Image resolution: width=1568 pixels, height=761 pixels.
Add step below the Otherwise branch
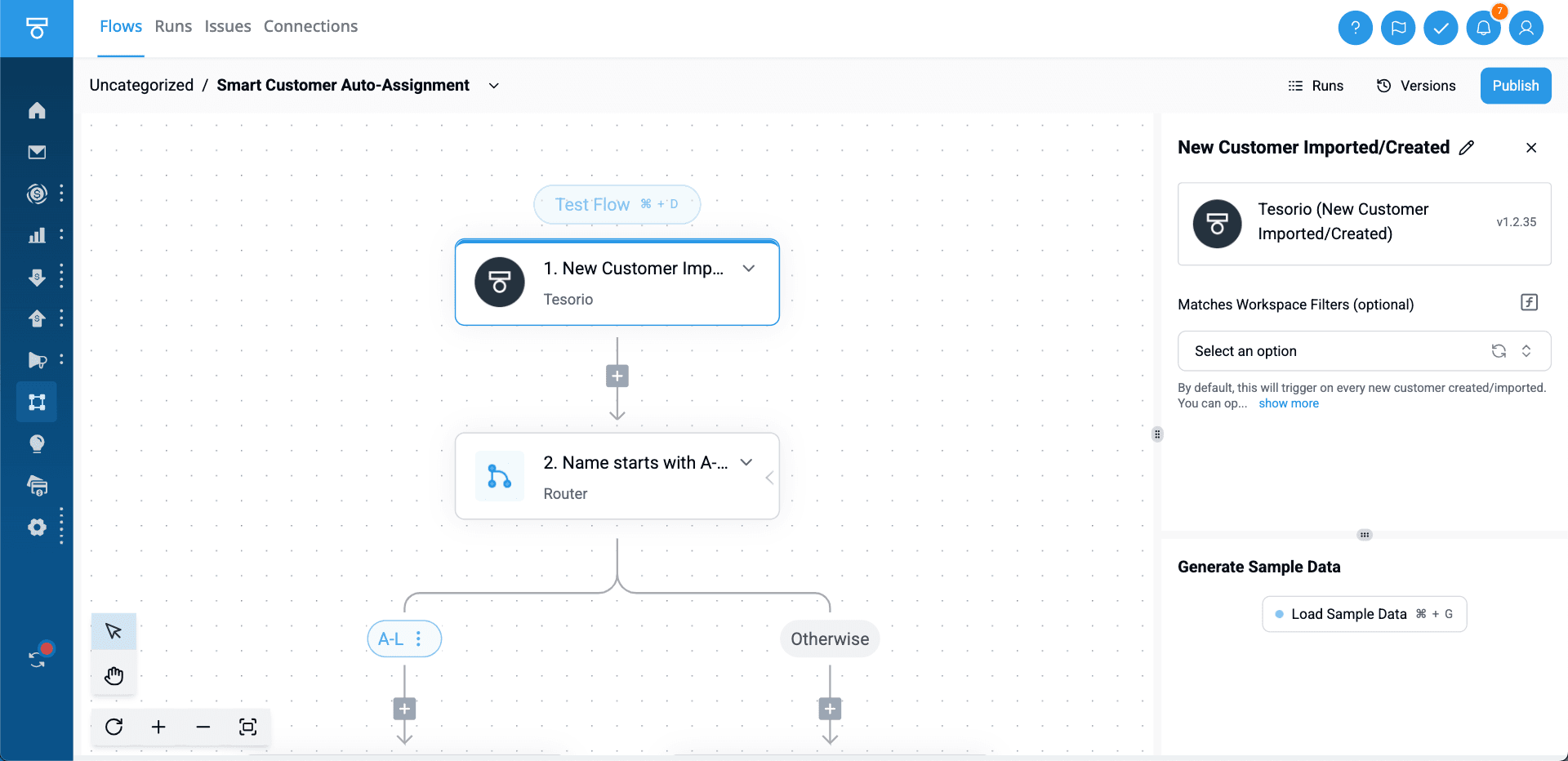point(830,709)
